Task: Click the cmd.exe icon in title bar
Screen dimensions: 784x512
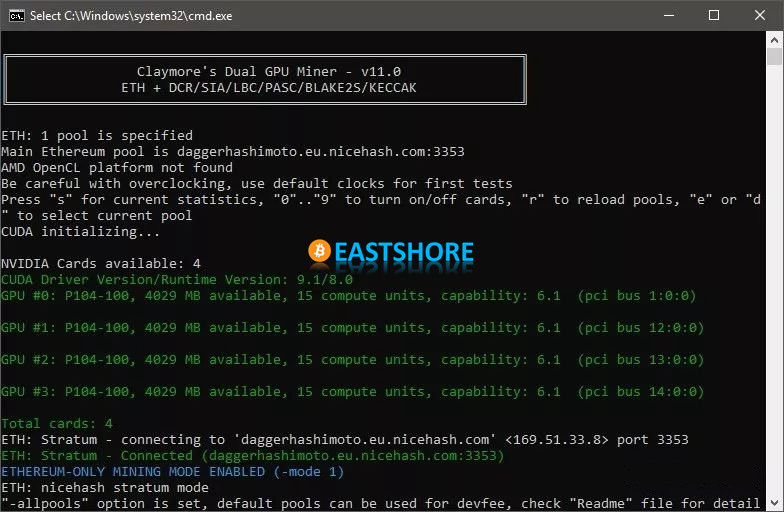Action: pos(16,16)
